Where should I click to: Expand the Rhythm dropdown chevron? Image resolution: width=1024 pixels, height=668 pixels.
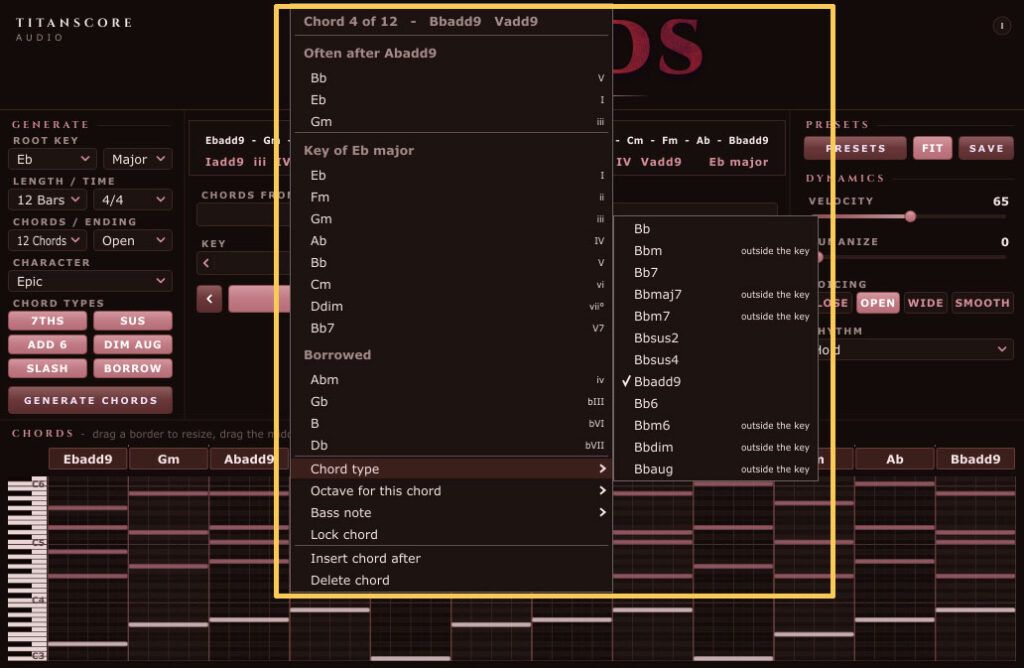[1002, 349]
